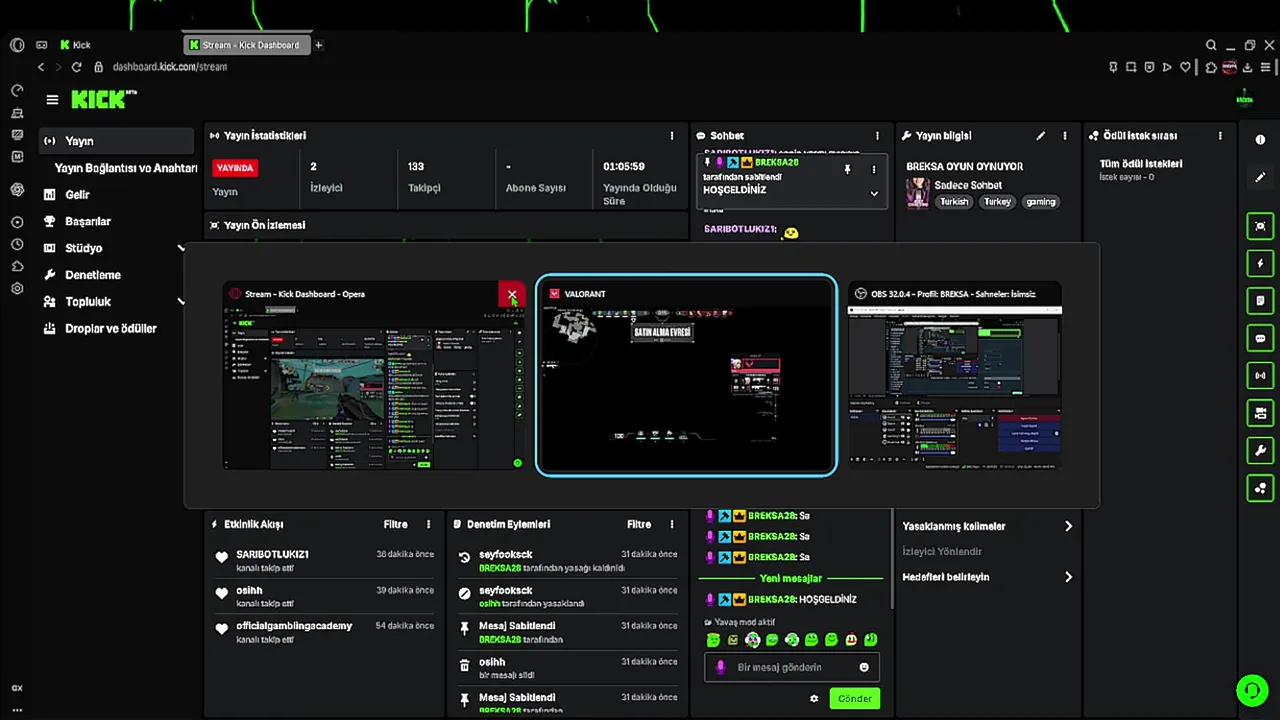Open Denetim Eylemleri three-dot menu
The image size is (1280, 720).
coord(672,524)
